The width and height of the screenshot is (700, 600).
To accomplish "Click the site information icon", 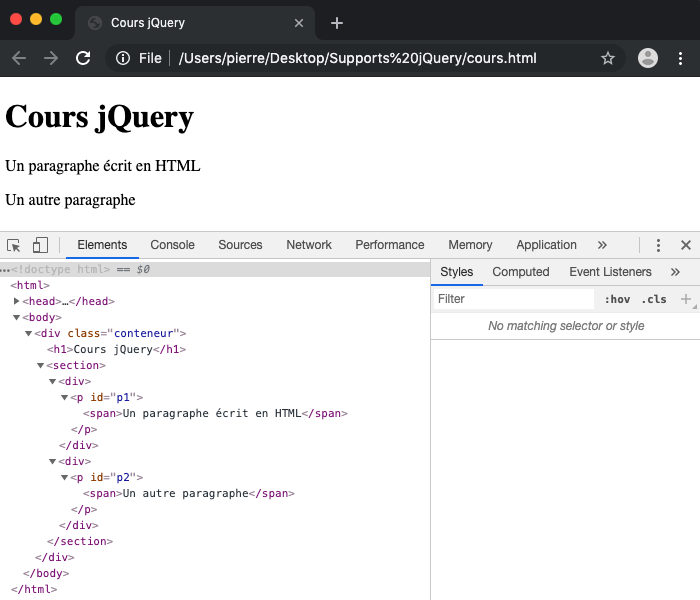I will click(x=123, y=58).
